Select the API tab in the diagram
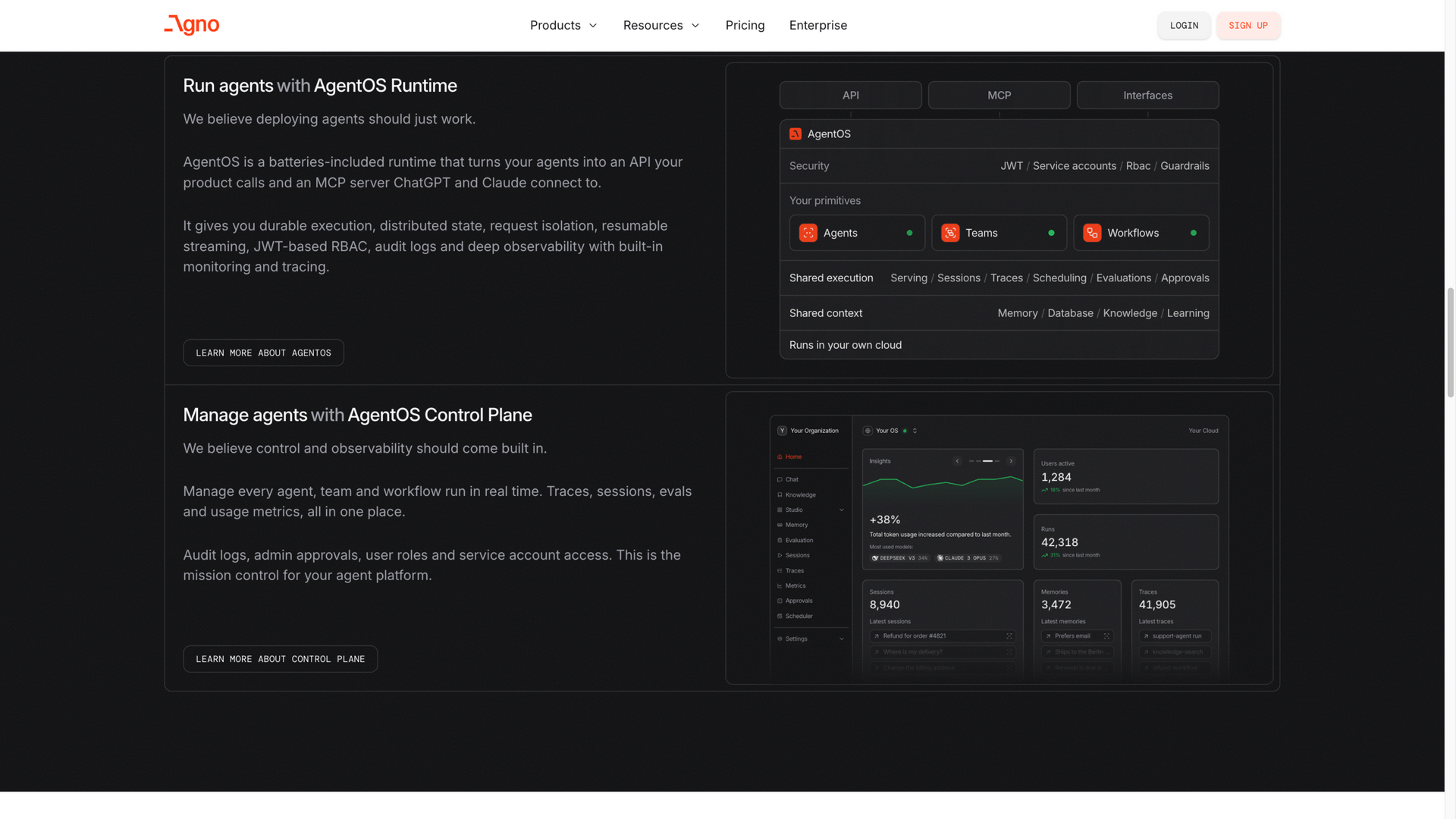The height and width of the screenshot is (819, 1456). tap(850, 95)
